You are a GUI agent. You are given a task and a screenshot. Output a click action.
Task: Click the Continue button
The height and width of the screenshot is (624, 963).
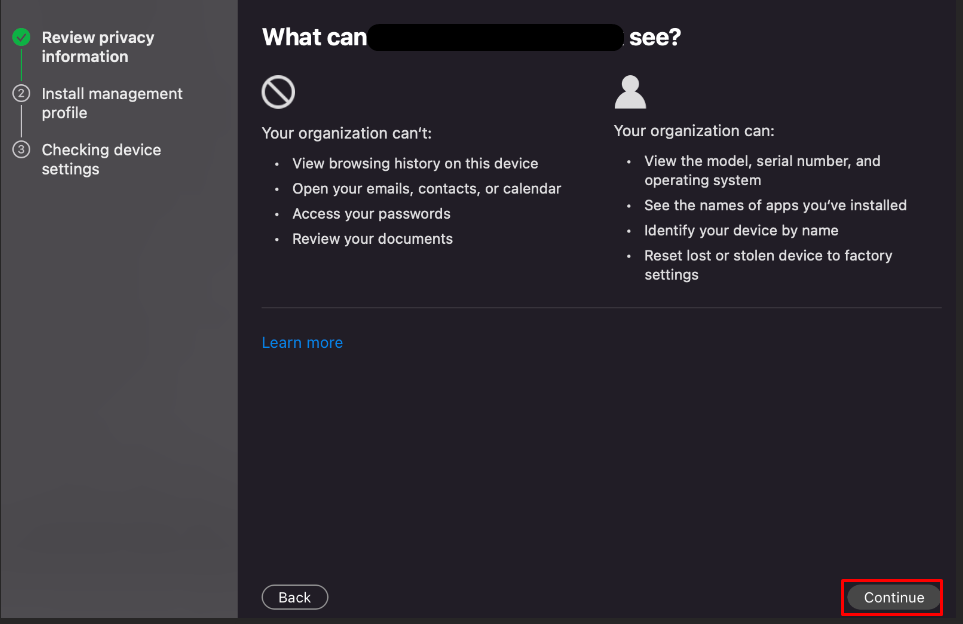pyautogui.click(x=894, y=597)
